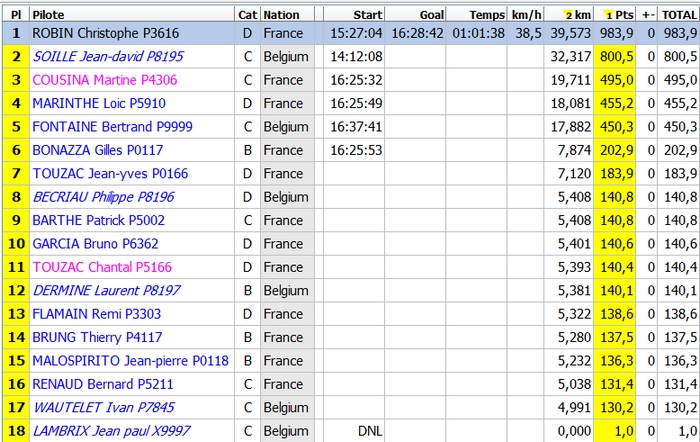The width and height of the screenshot is (700, 442).
Task: Click the TOTAL column header
Action: [679, 15]
